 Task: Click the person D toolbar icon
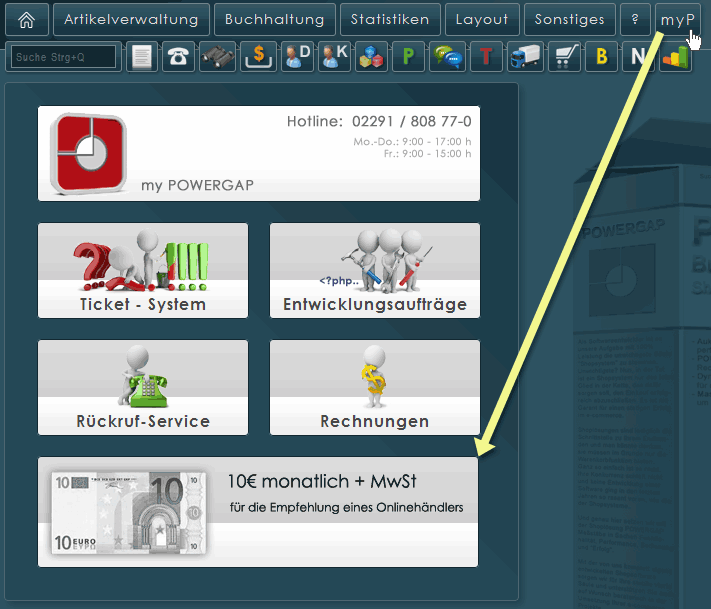297,57
